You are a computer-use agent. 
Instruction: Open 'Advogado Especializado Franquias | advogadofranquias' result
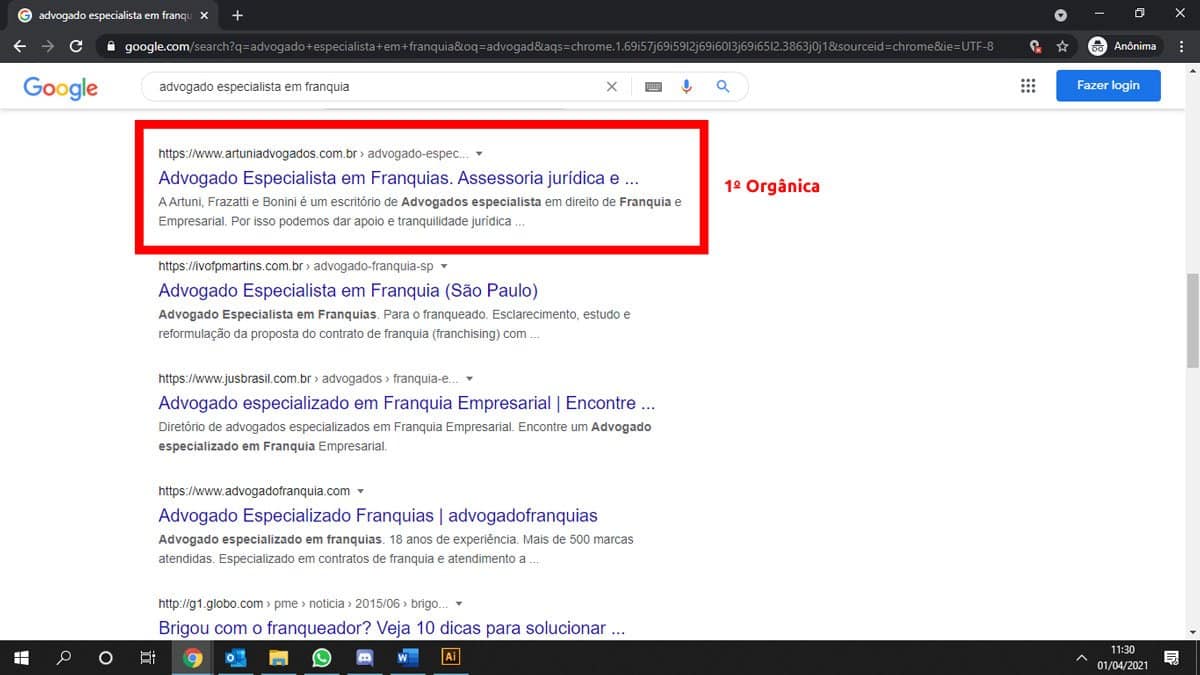point(378,516)
